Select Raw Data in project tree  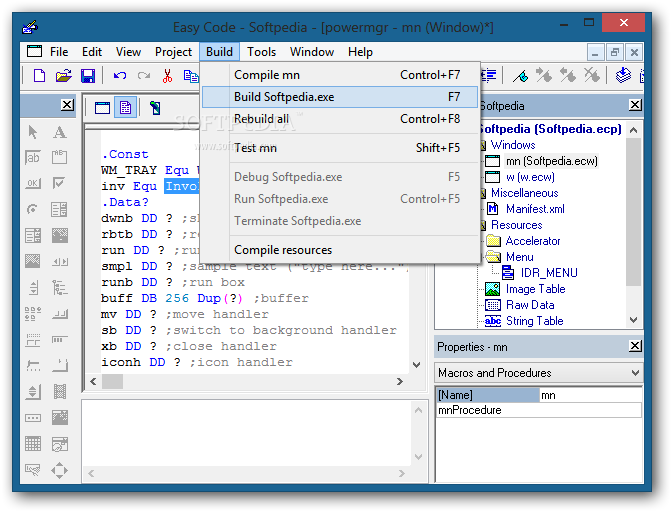530,305
